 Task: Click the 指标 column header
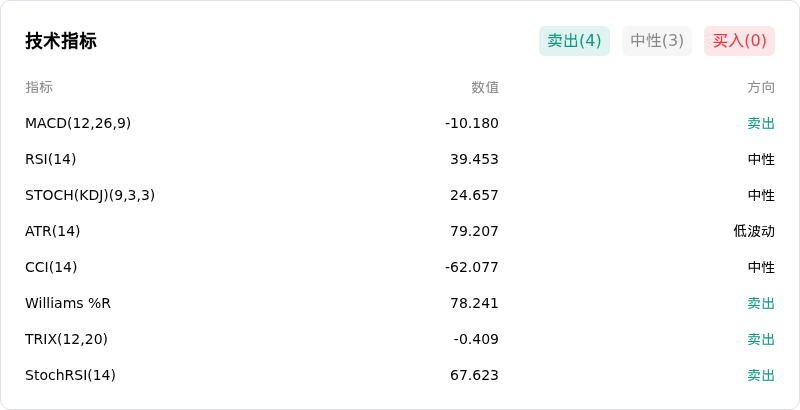tap(39, 87)
